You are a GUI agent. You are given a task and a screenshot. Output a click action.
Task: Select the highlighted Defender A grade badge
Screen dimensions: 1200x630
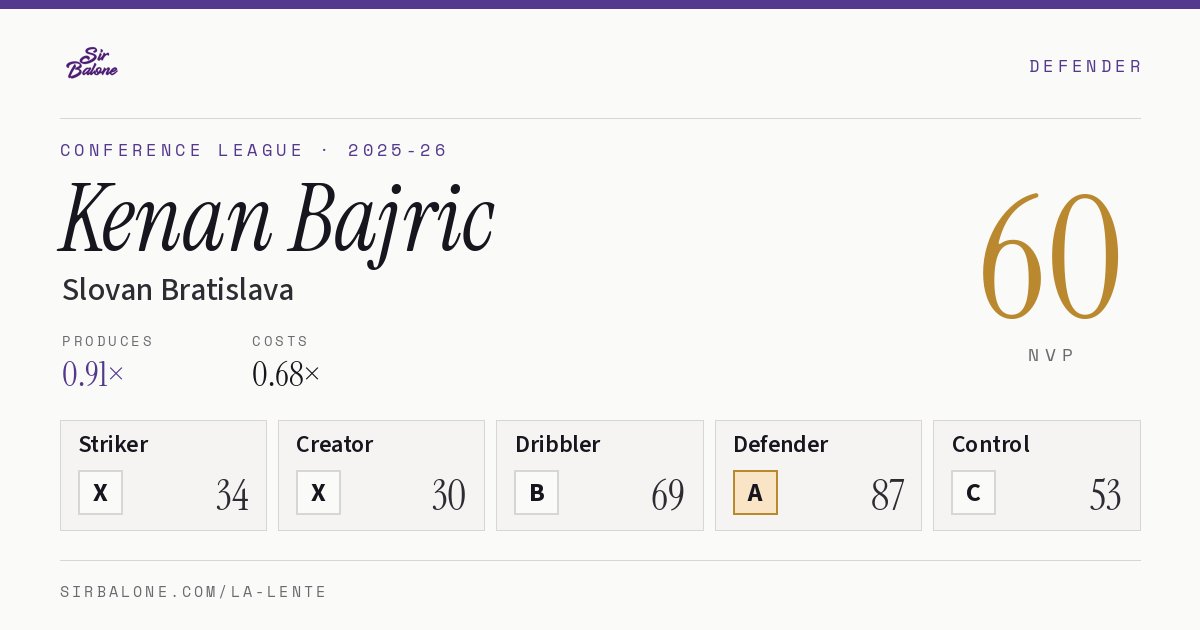[755, 493]
